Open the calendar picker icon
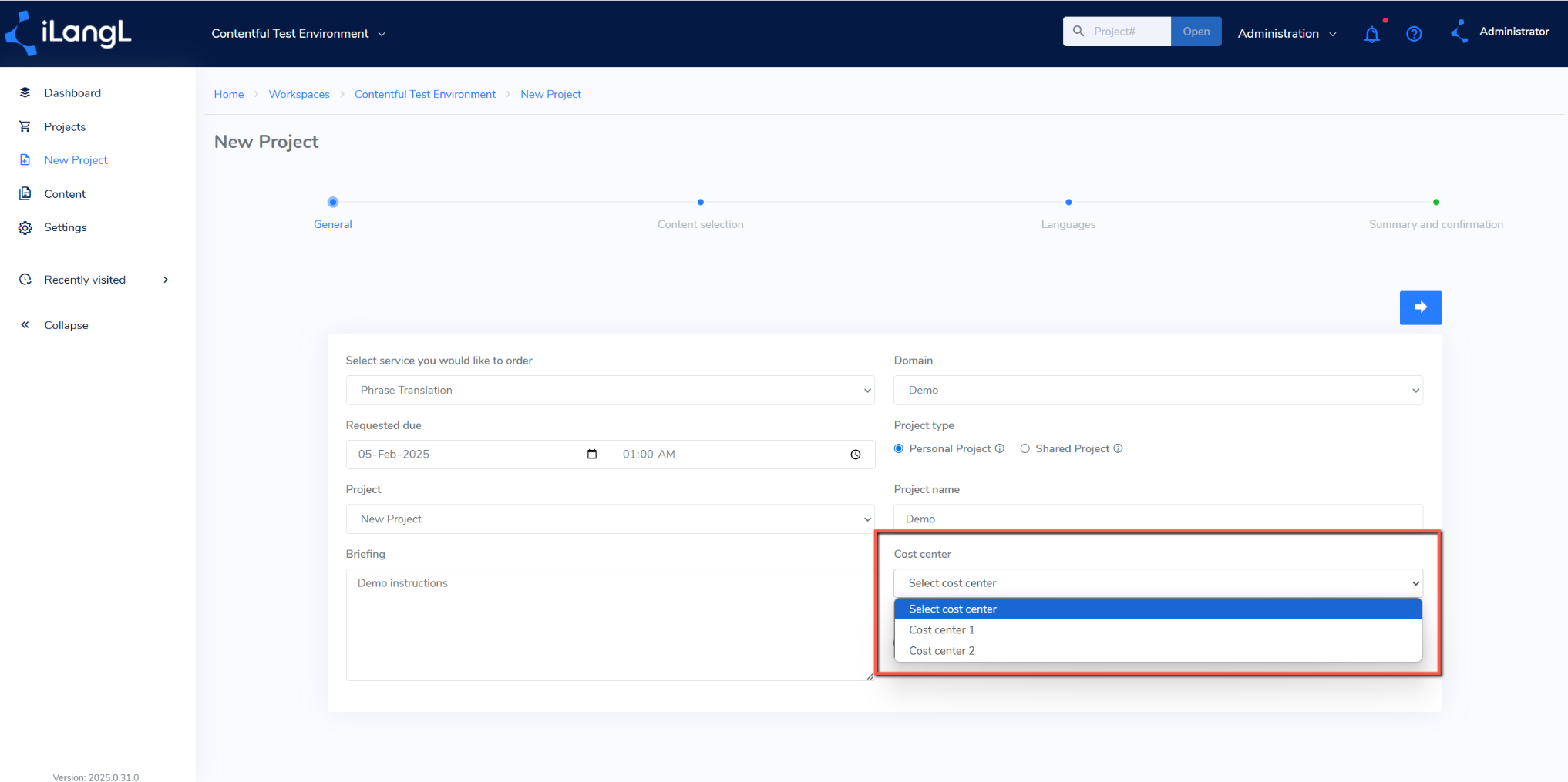The width and height of the screenshot is (1568, 782). click(x=592, y=455)
